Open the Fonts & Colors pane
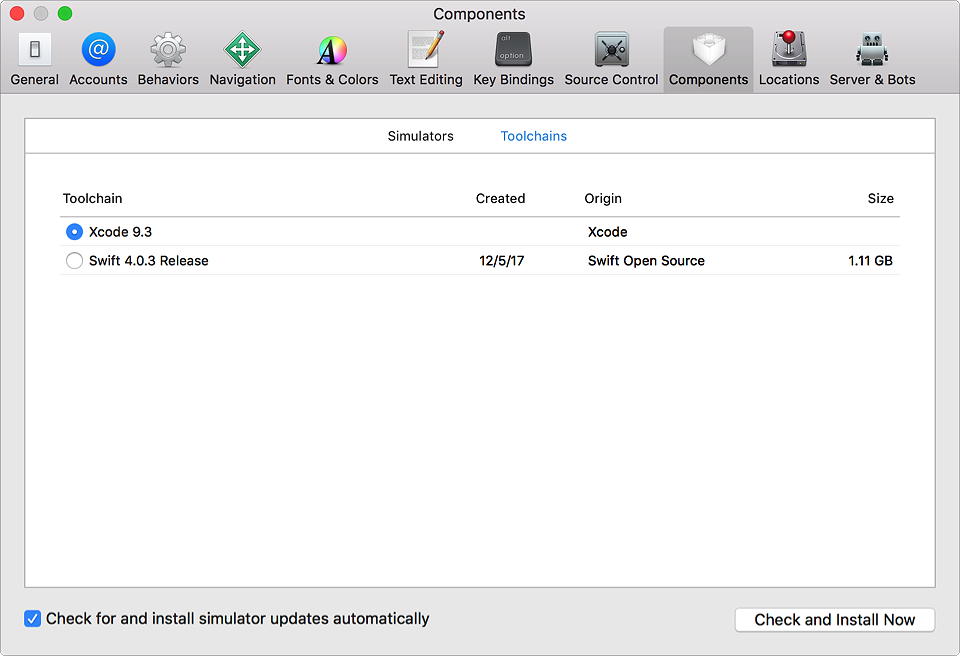This screenshot has width=960, height=656. pyautogui.click(x=332, y=59)
